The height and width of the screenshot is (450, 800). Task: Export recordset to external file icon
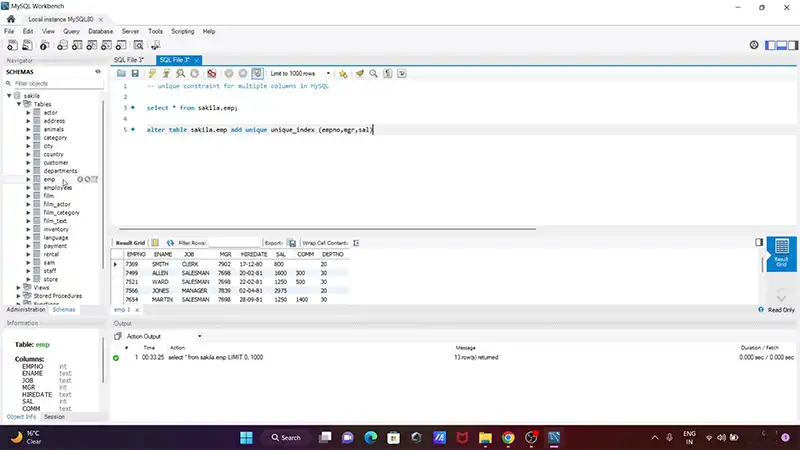pos(291,243)
